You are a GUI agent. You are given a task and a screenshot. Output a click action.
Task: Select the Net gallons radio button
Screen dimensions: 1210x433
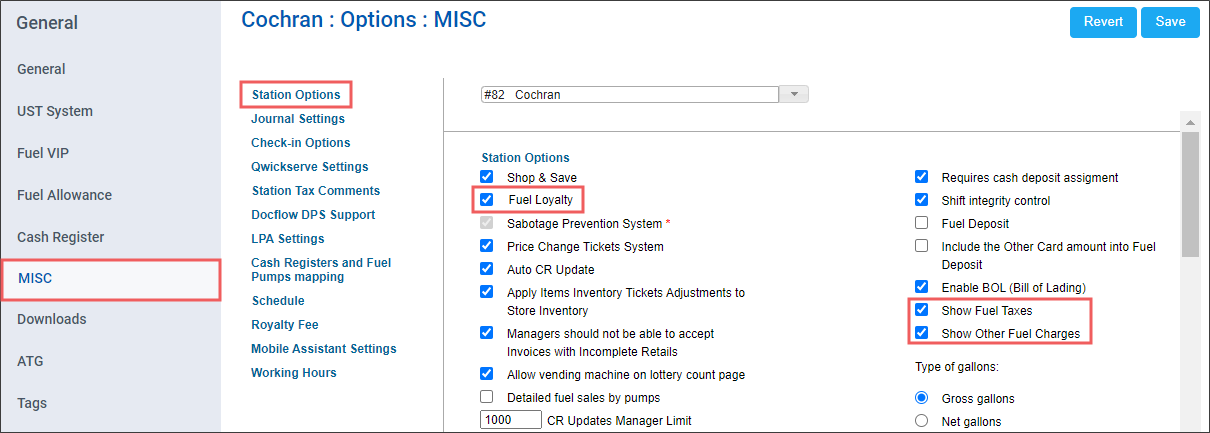[x=922, y=421]
